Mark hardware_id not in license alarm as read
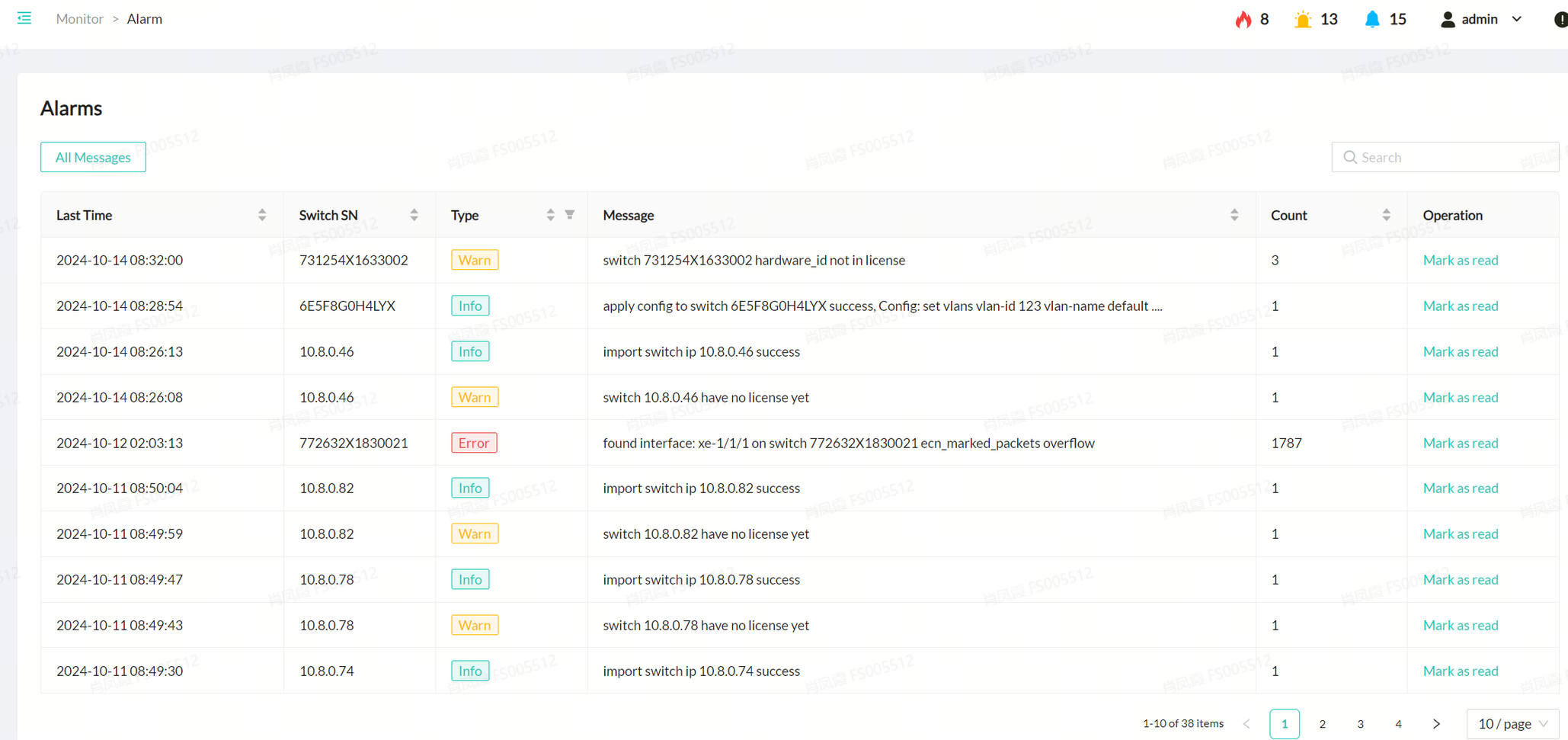 [1460, 260]
